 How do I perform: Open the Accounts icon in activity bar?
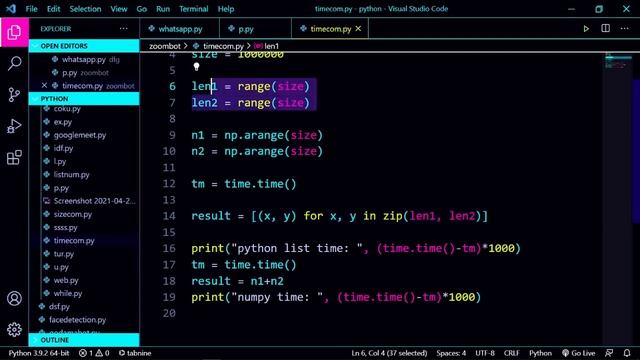(14, 298)
